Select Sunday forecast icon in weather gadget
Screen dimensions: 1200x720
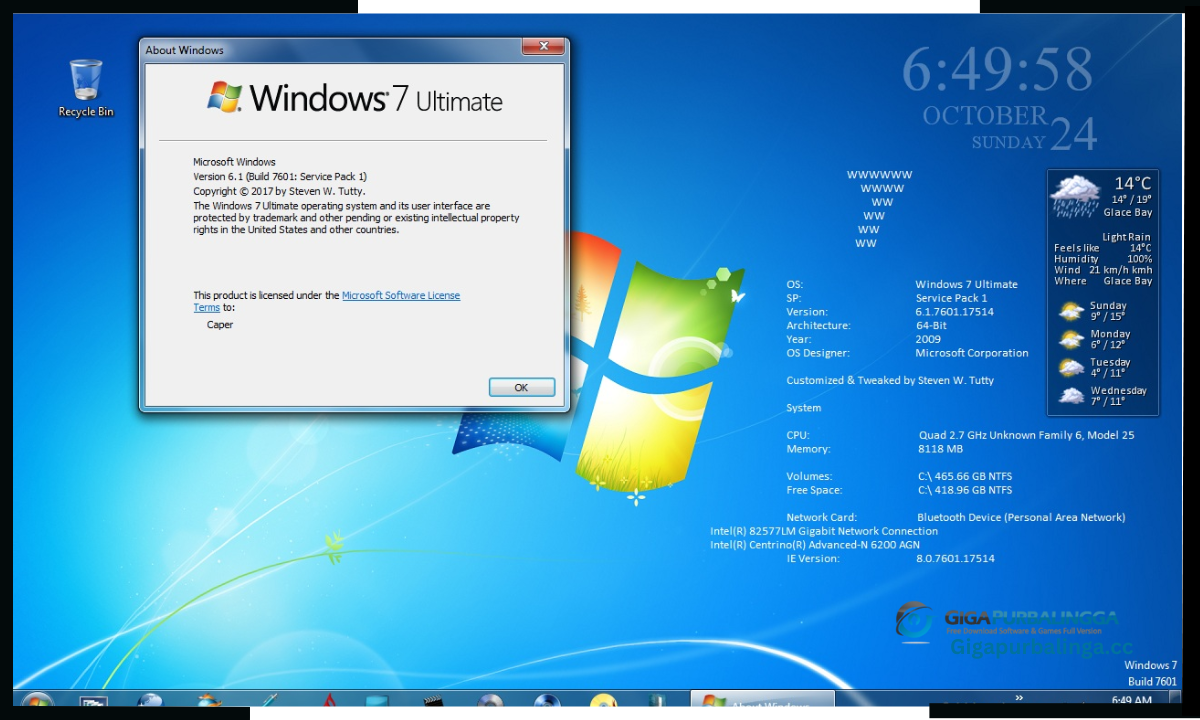[1071, 311]
